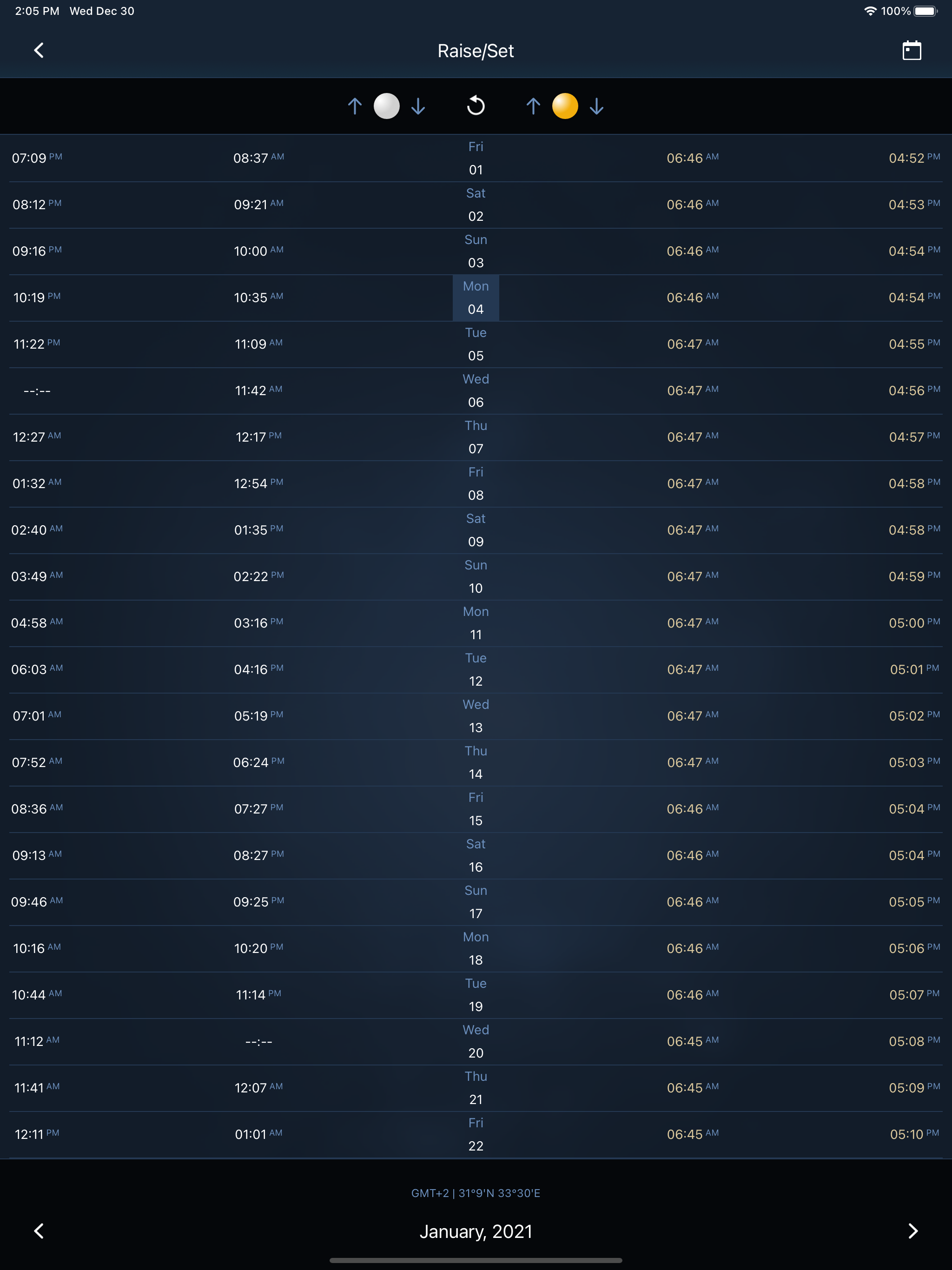Click the sun icon in the toolbar
The width and height of the screenshot is (952, 1270).
(566, 106)
